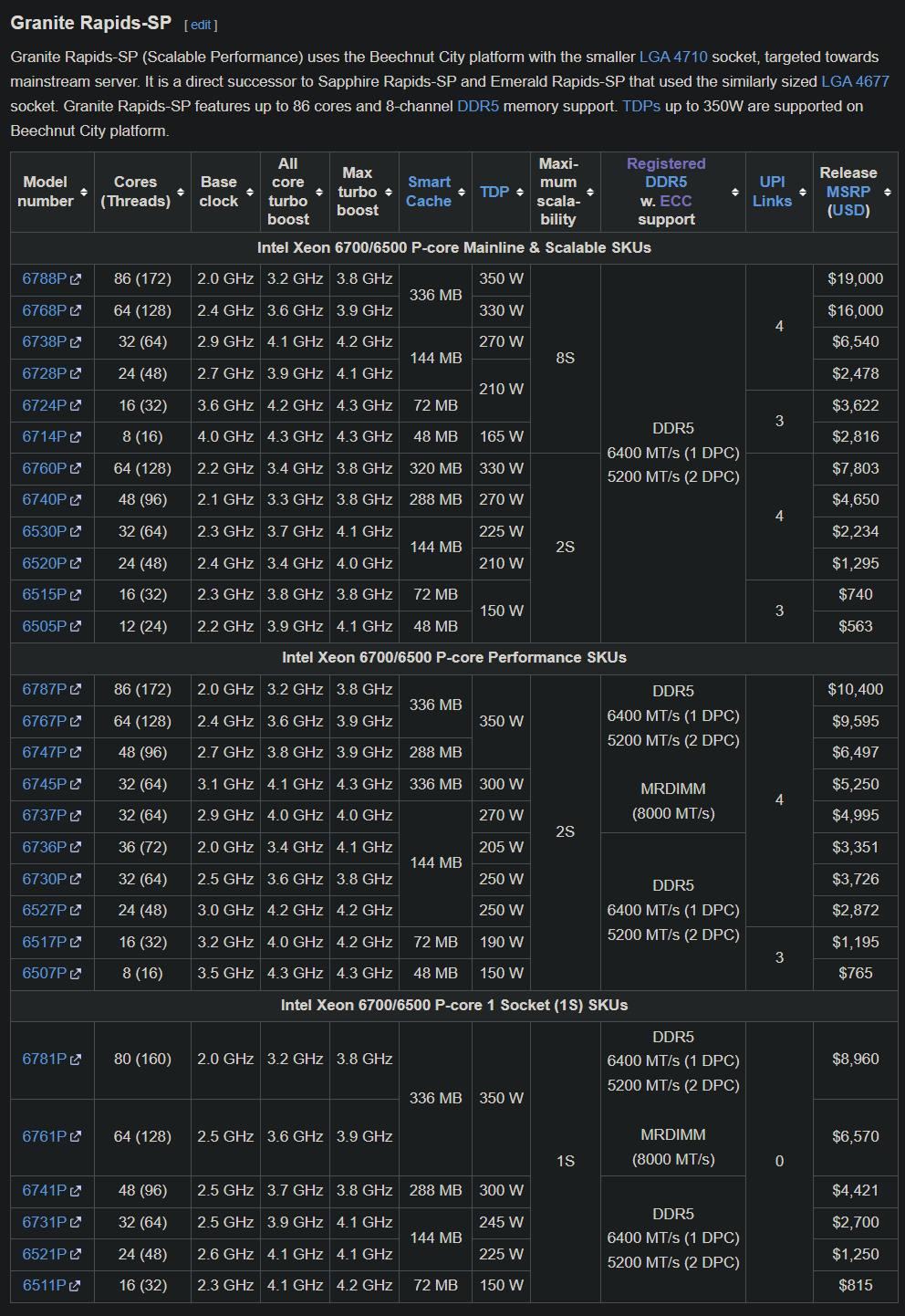
Task: Click the $19,000 price cell
Action: [856, 279]
